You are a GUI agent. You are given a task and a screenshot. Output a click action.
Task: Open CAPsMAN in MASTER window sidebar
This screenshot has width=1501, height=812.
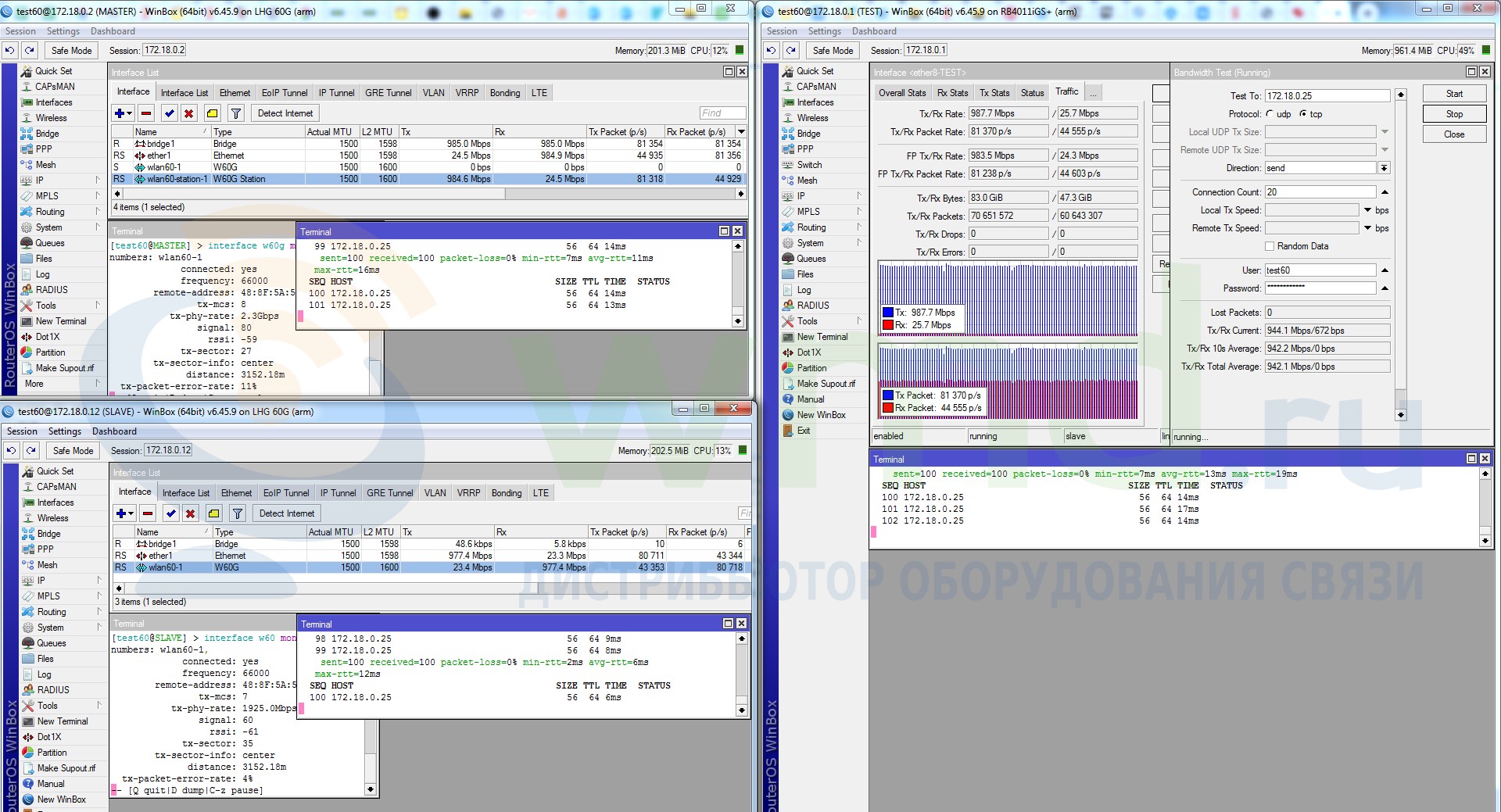click(x=55, y=86)
